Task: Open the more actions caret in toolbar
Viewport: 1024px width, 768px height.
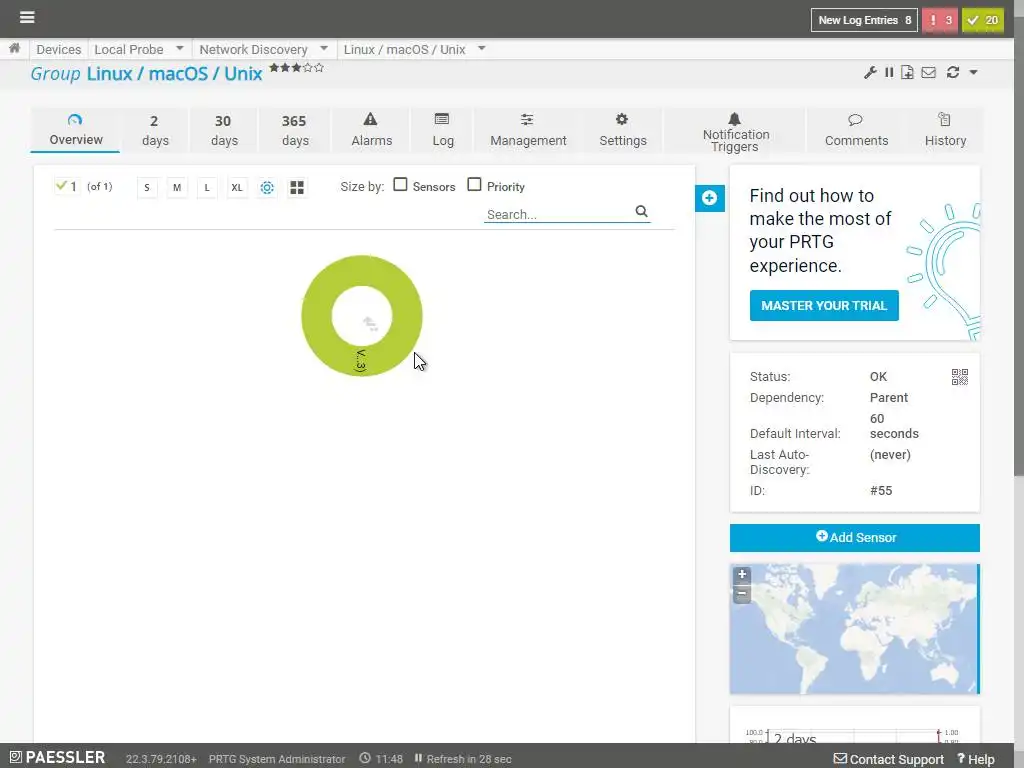Action: point(974,72)
